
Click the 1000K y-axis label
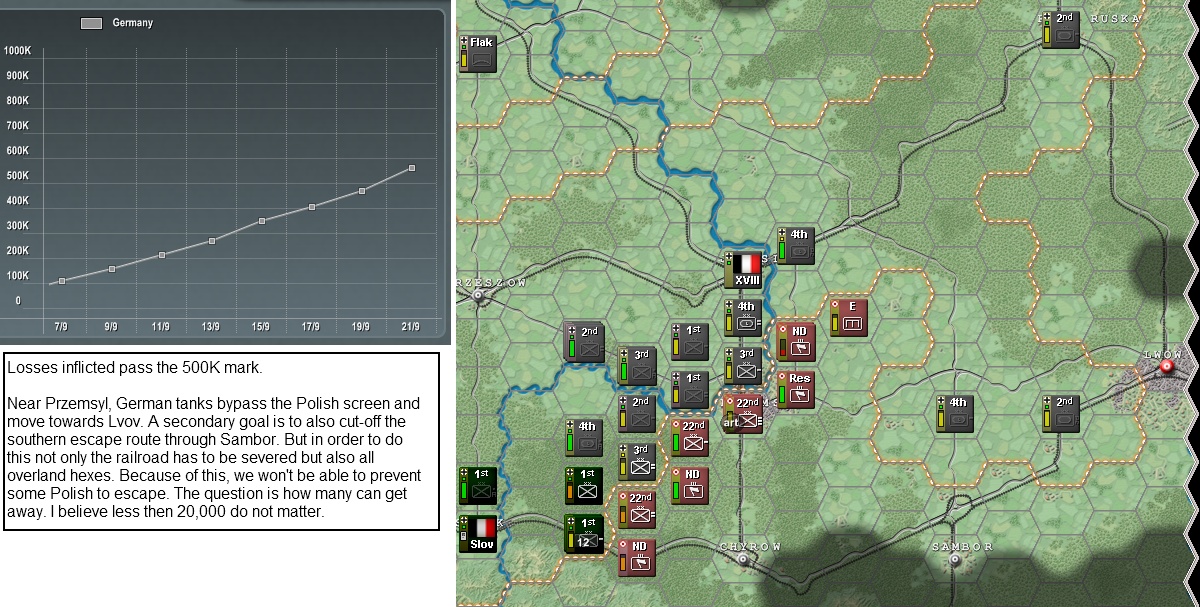coord(17,50)
